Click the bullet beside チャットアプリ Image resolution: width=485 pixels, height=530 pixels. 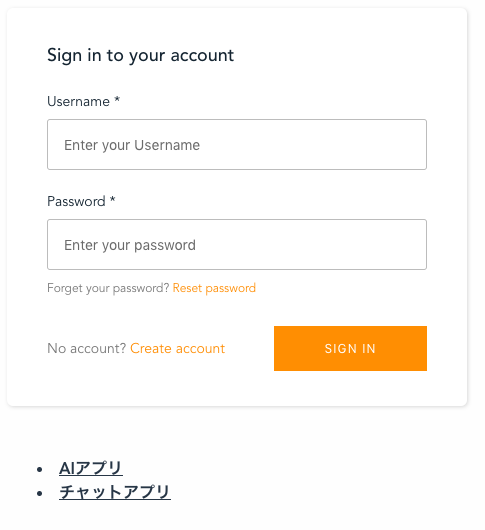40,493
